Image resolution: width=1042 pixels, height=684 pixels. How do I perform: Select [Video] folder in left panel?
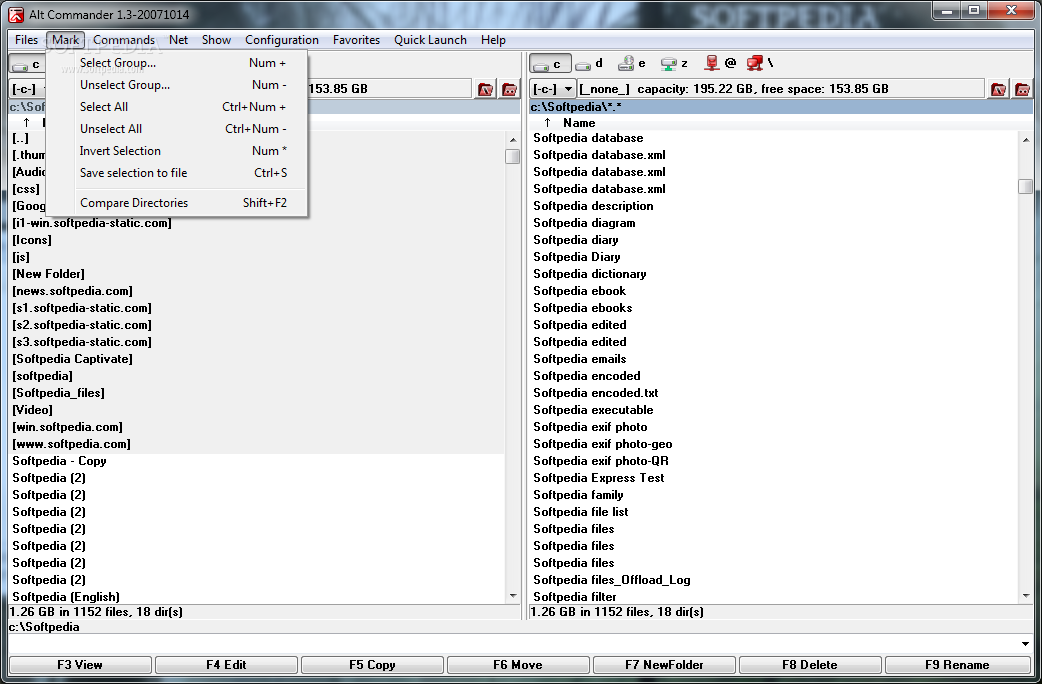(x=33, y=410)
